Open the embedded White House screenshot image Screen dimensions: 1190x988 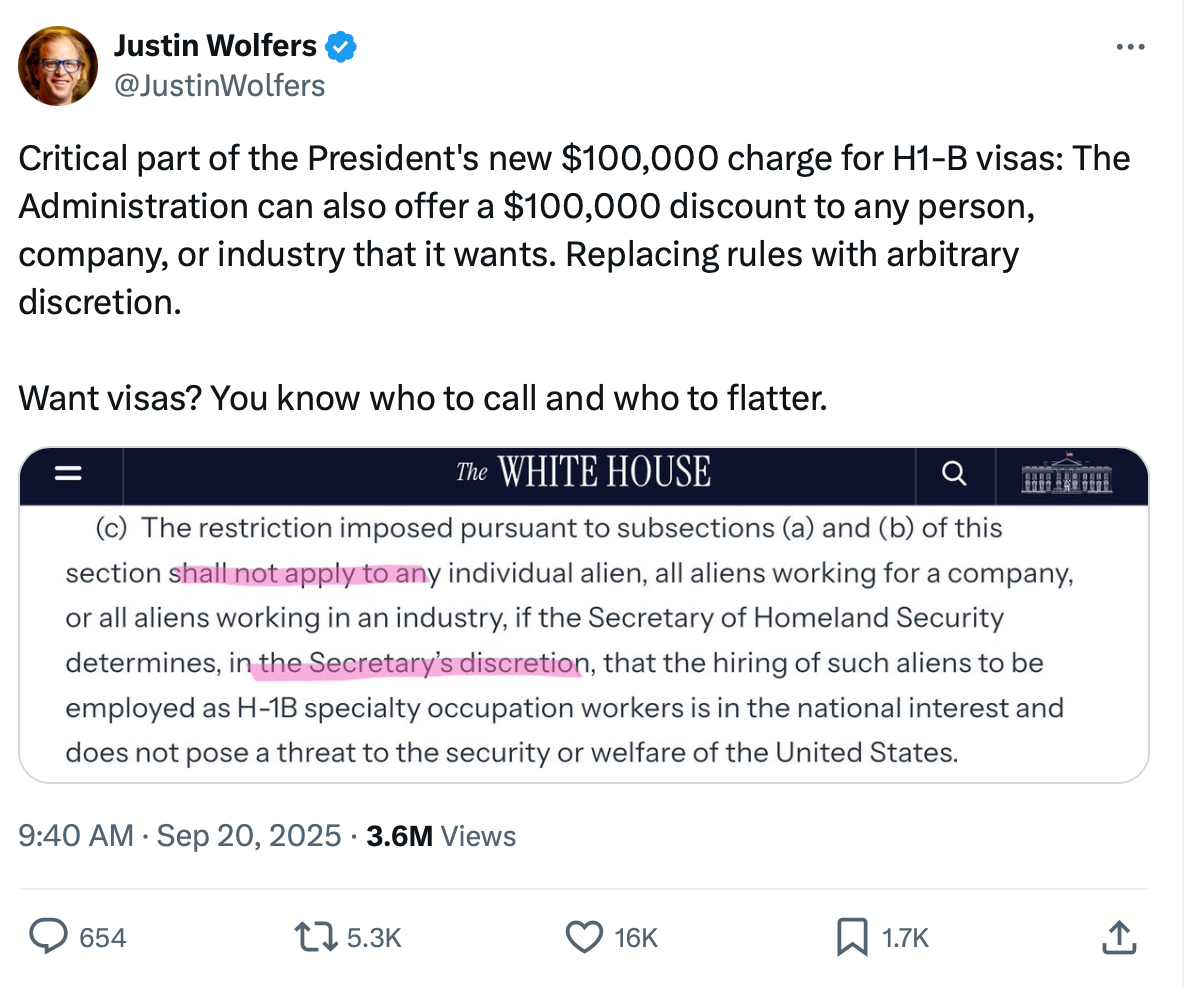pos(584,640)
